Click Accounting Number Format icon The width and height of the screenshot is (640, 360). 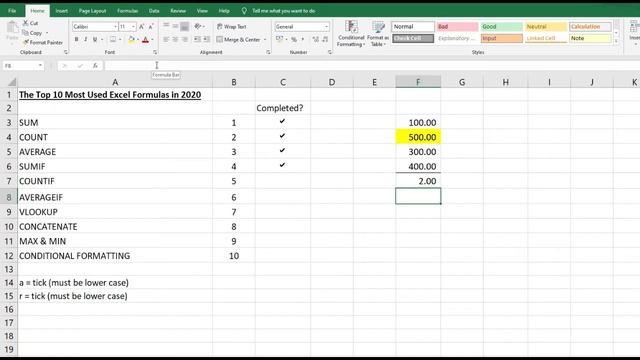point(279,39)
